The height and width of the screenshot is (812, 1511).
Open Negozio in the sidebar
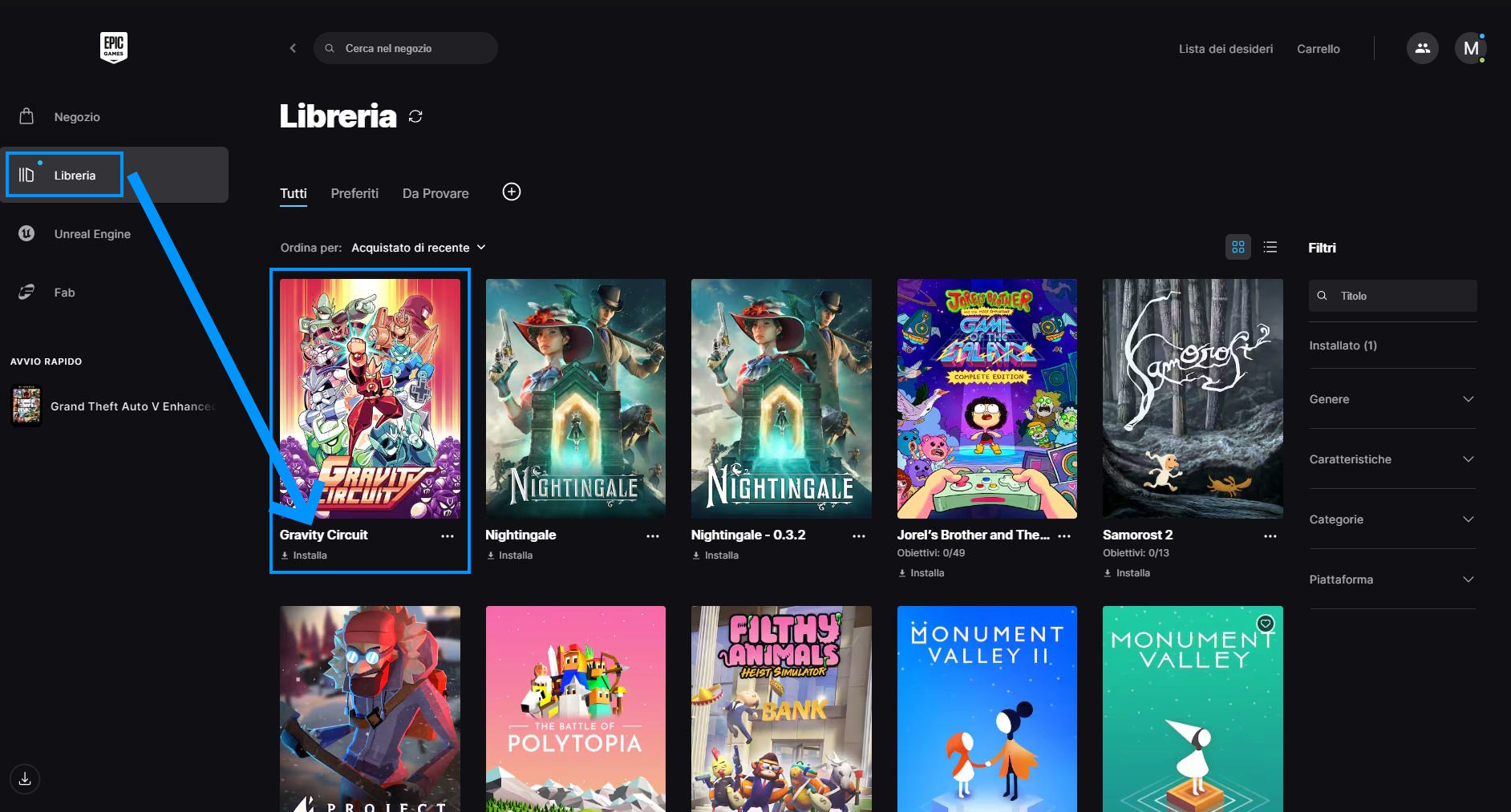[x=77, y=117]
